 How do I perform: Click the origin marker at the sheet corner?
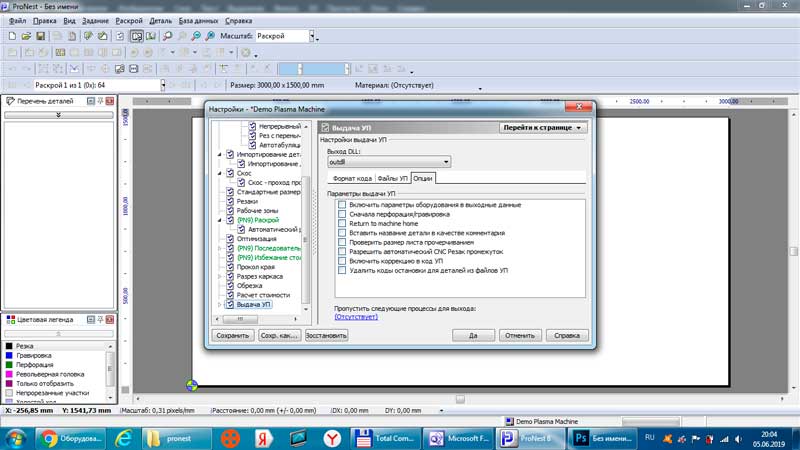pyautogui.click(x=192, y=385)
